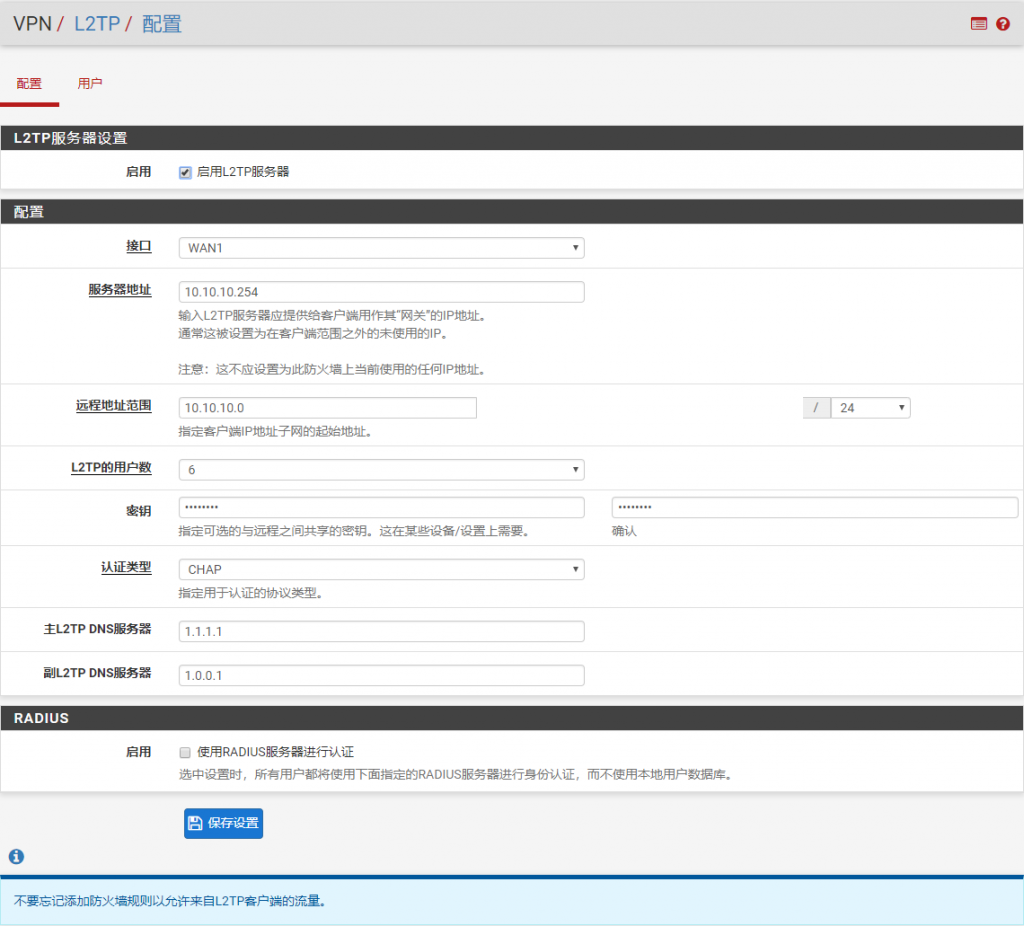The height and width of the screenshot is (926, 1024).
Task: Open the related log entries icon
Action: coord(978,24)
